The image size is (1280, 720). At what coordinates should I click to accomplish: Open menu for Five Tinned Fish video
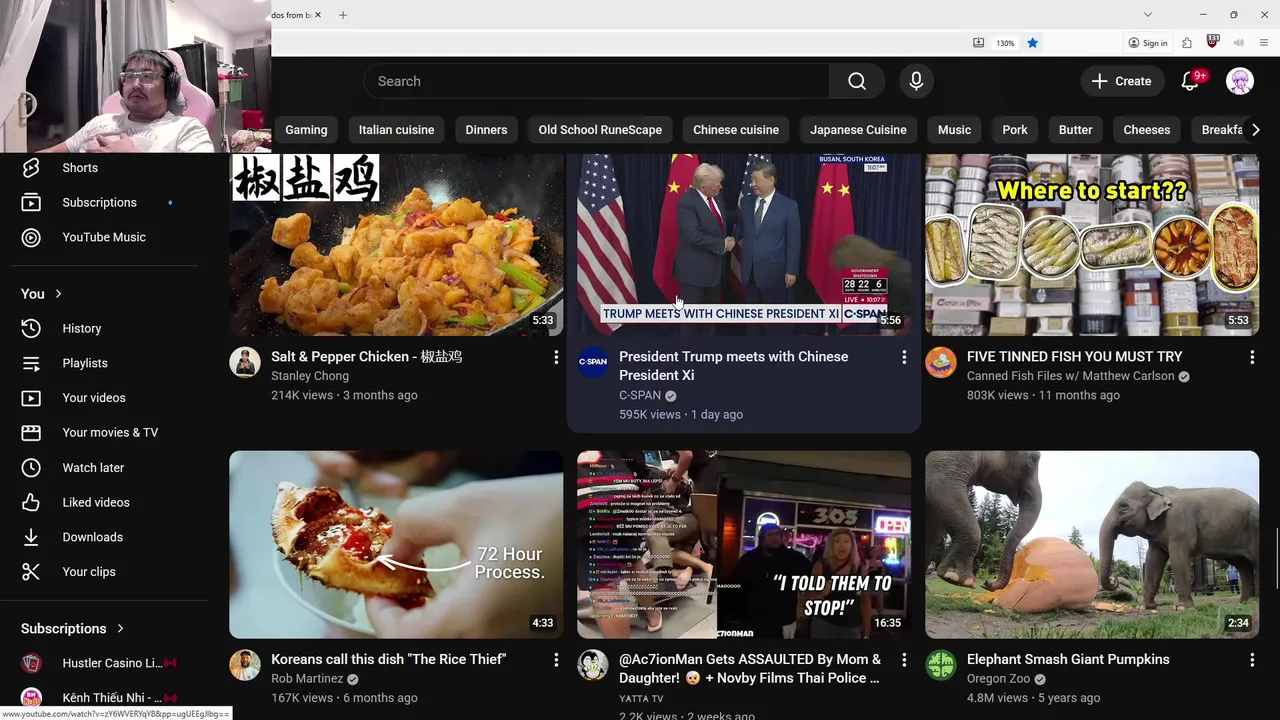(x=1252, y=357)
